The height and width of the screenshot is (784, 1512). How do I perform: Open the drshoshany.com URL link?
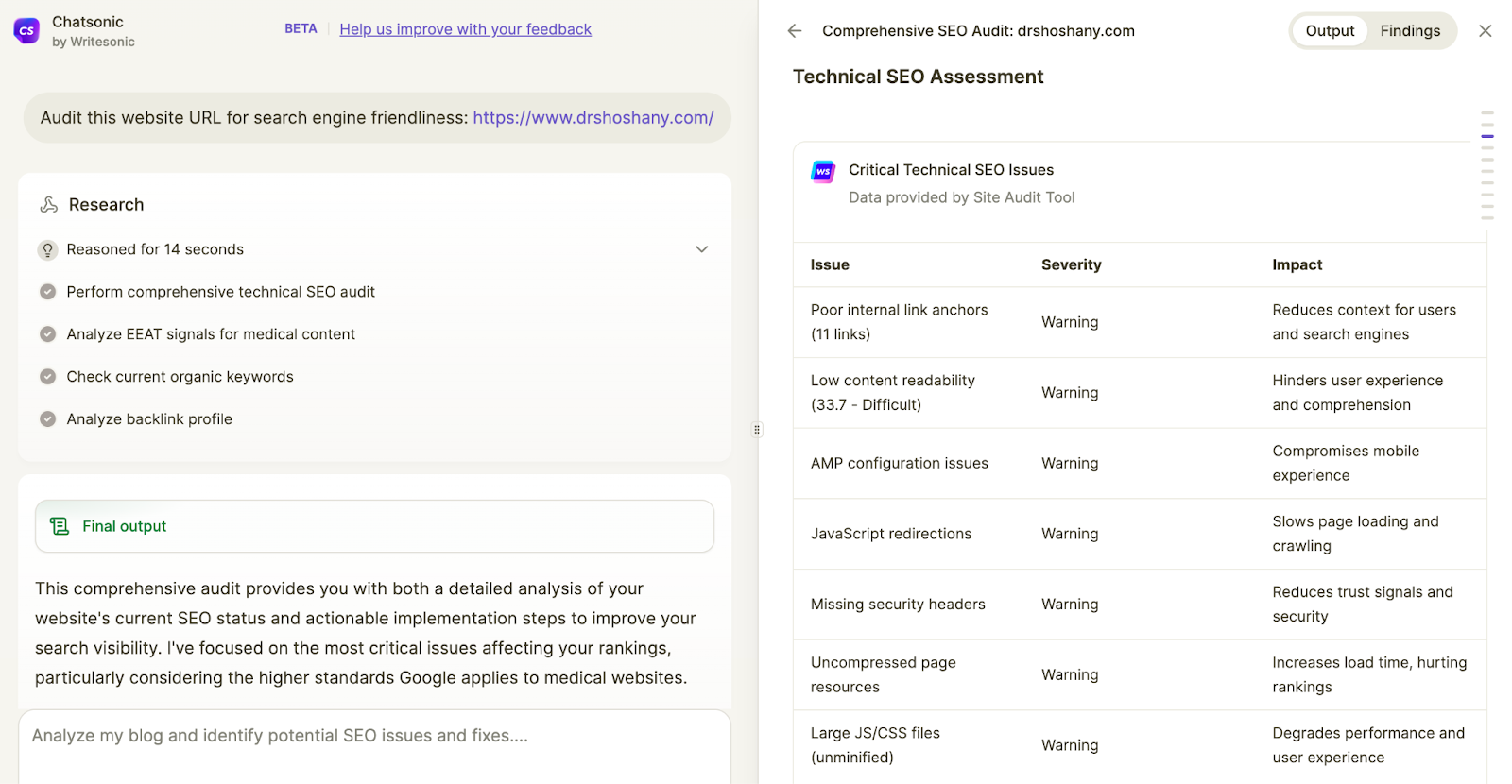tap(593, 118)
